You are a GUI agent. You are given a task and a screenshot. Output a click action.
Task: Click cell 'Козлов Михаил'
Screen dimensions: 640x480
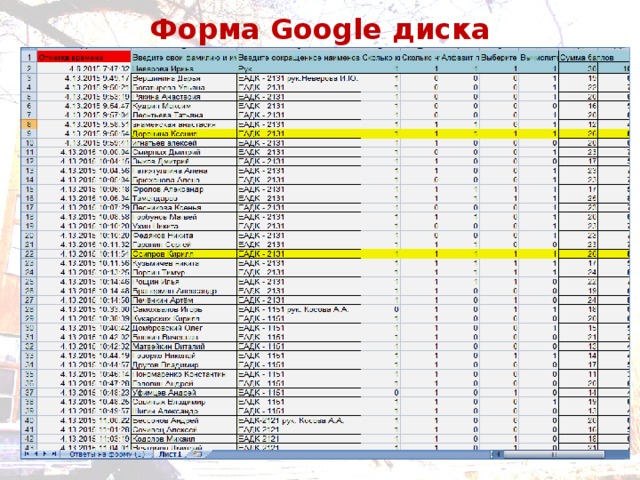coord(184,439)
